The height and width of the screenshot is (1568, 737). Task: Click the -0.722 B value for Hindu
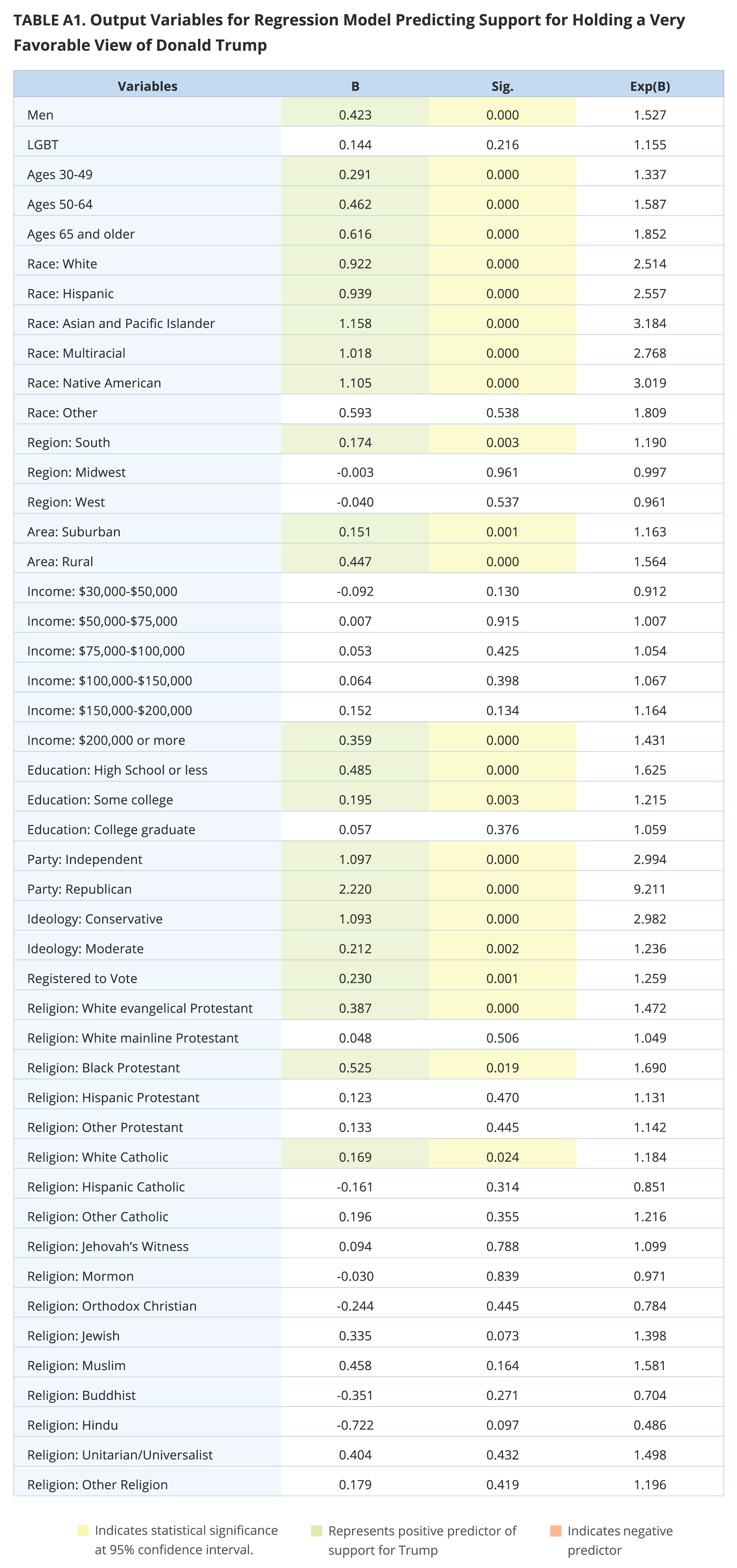tap(355, 1425)
